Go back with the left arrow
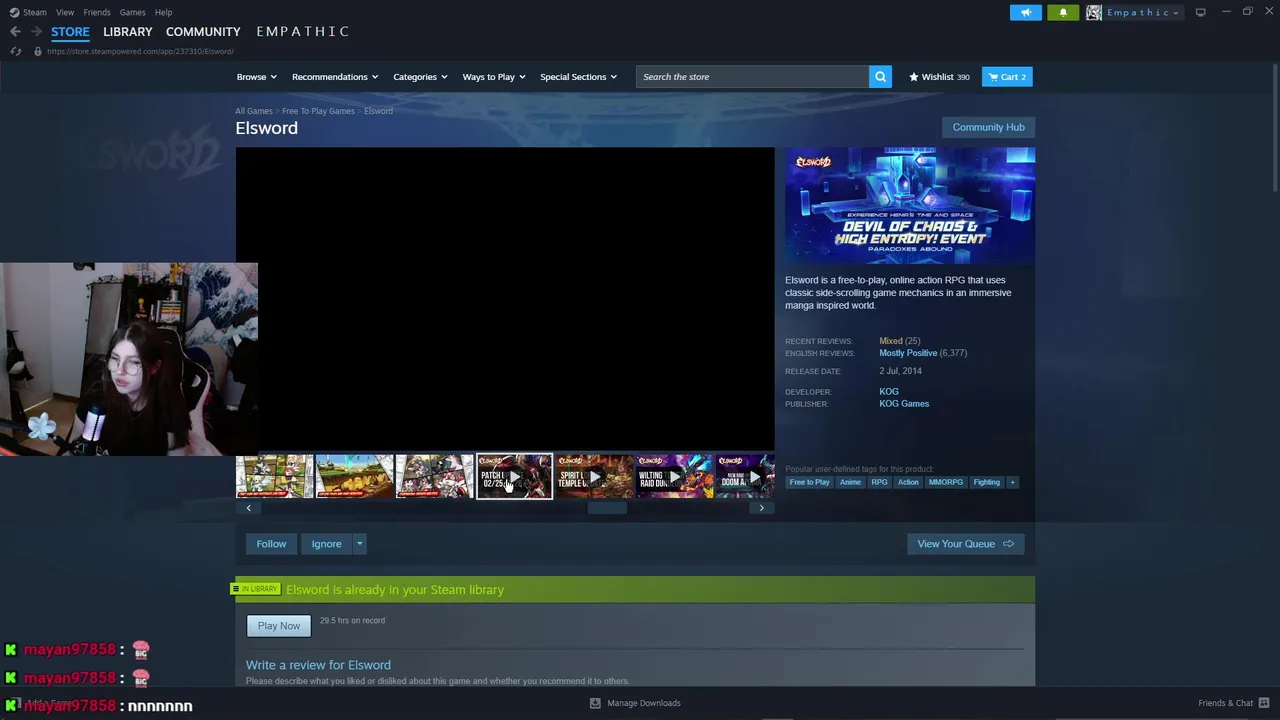This screenshot has width=1280, height=720. pos(15,32)
